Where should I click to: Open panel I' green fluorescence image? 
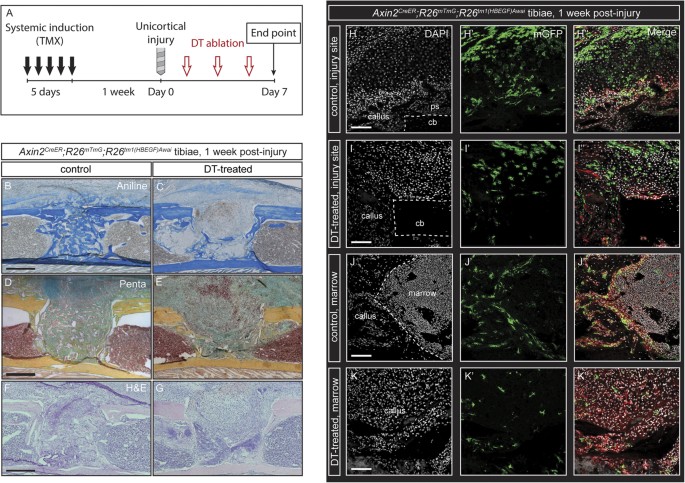[x=513, y=193]
